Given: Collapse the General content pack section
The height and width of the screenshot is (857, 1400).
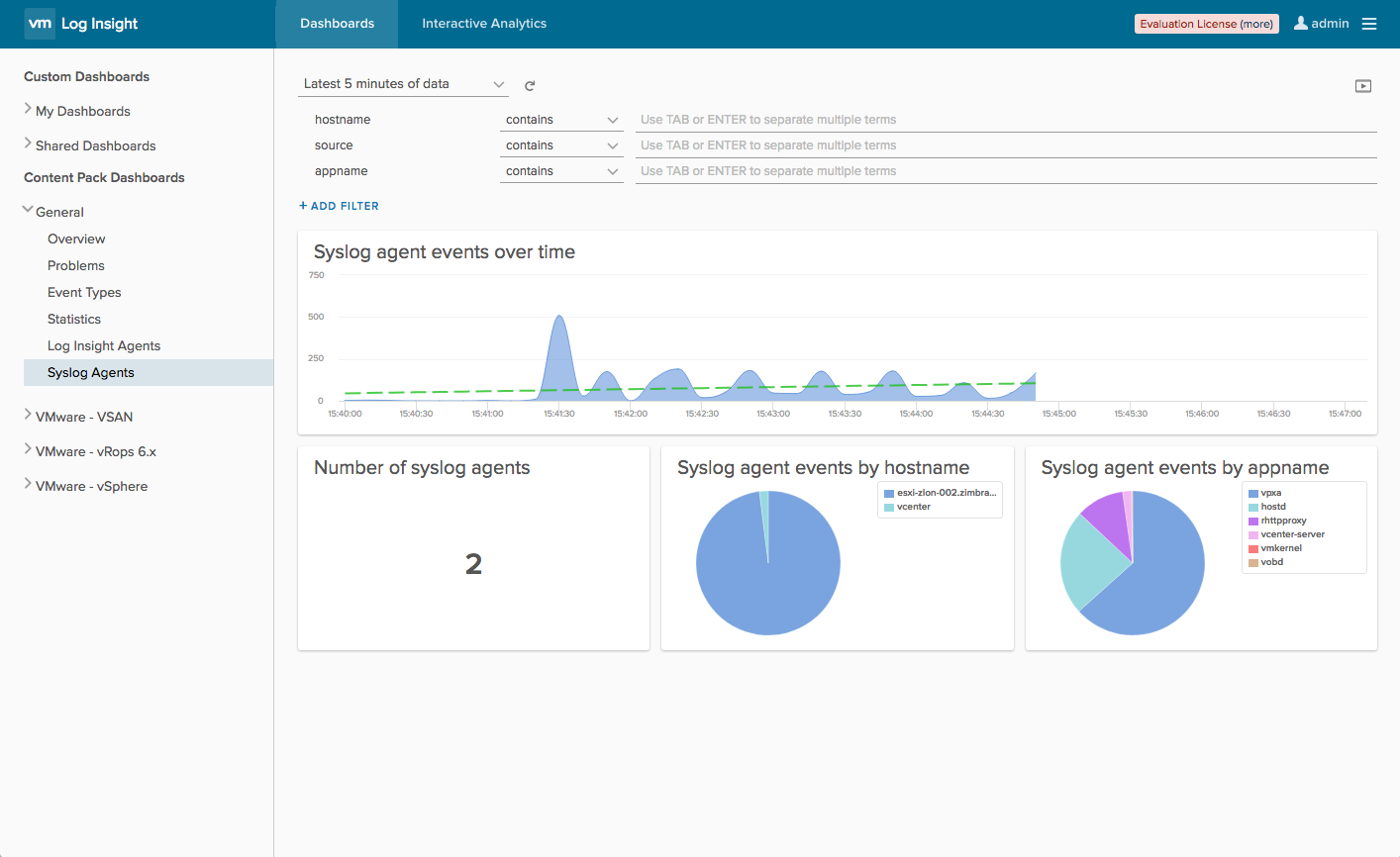Looking at the screenshot, I should tap(53, 212).
